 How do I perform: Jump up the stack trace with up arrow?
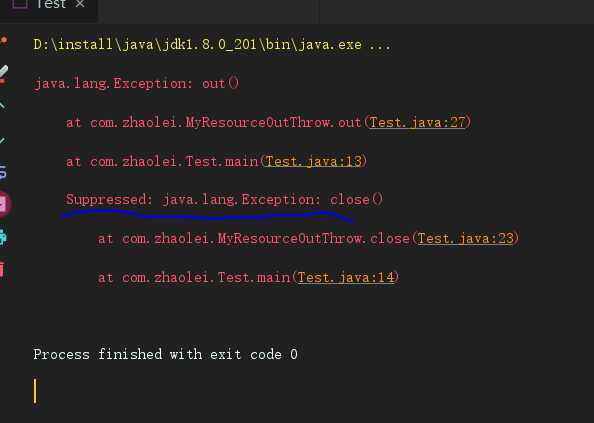[2, 106]
